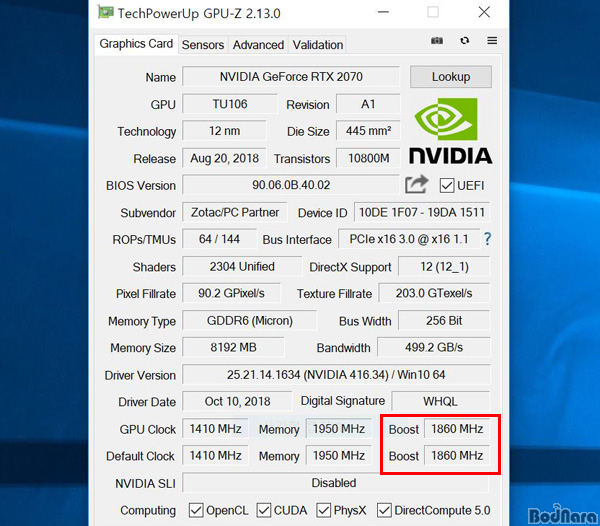Viewport: 600px width, 526px height.
Task: Toggle the DirectCompute 5.0 checkbox
Action: click(384, 510)
